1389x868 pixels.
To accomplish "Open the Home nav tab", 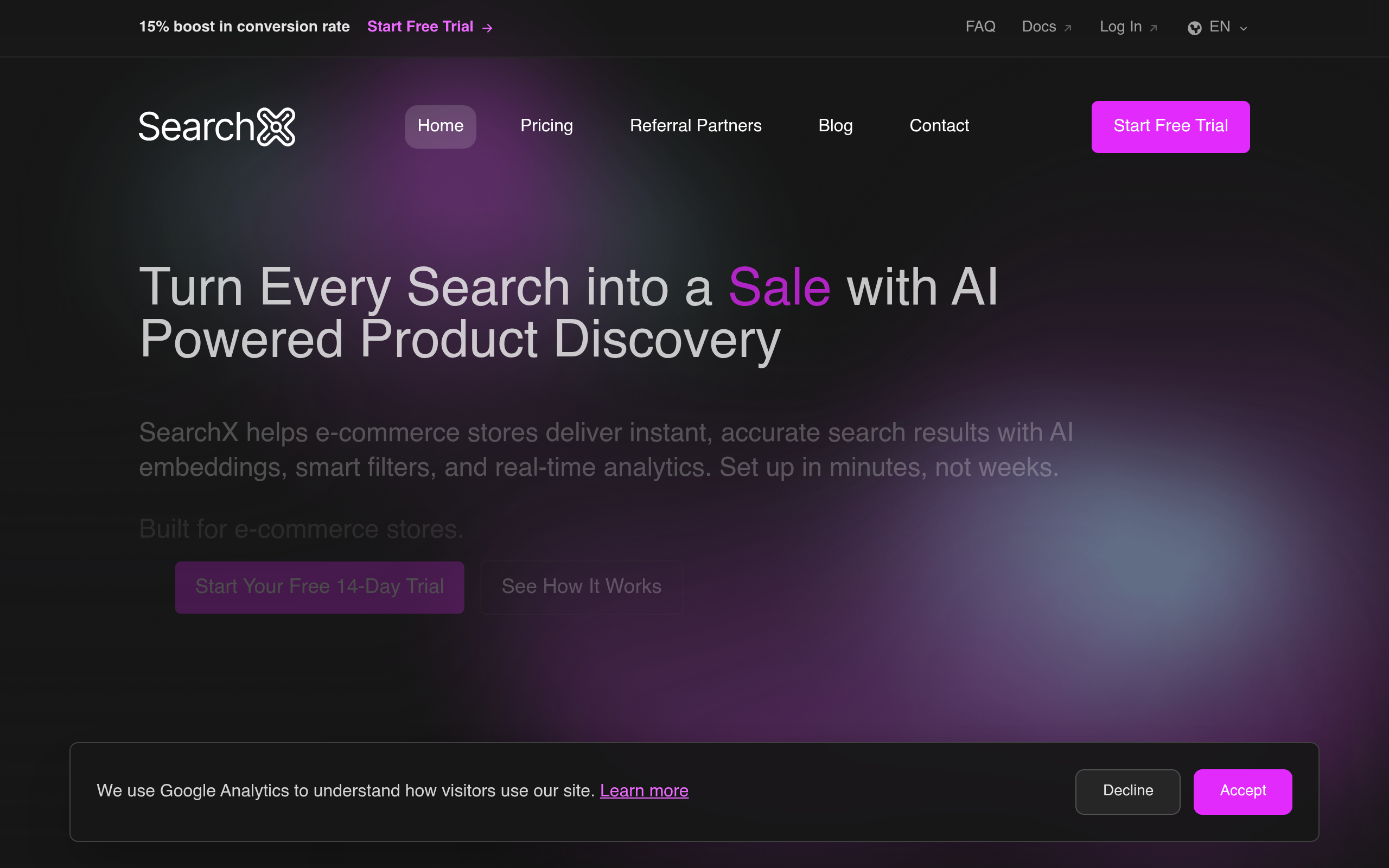I will coord(440,126).
